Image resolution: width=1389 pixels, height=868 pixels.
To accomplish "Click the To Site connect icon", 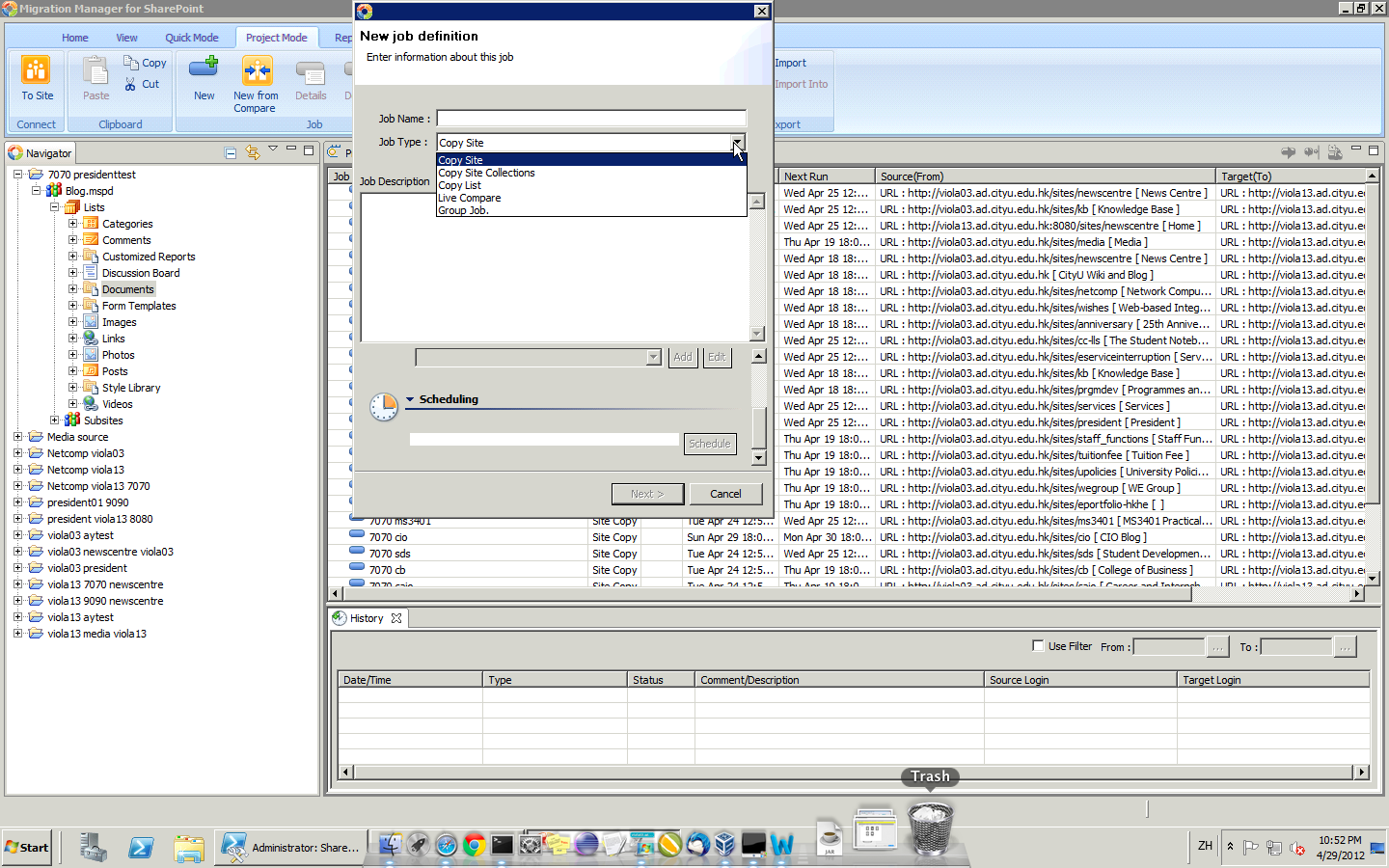I will [36, 70].
